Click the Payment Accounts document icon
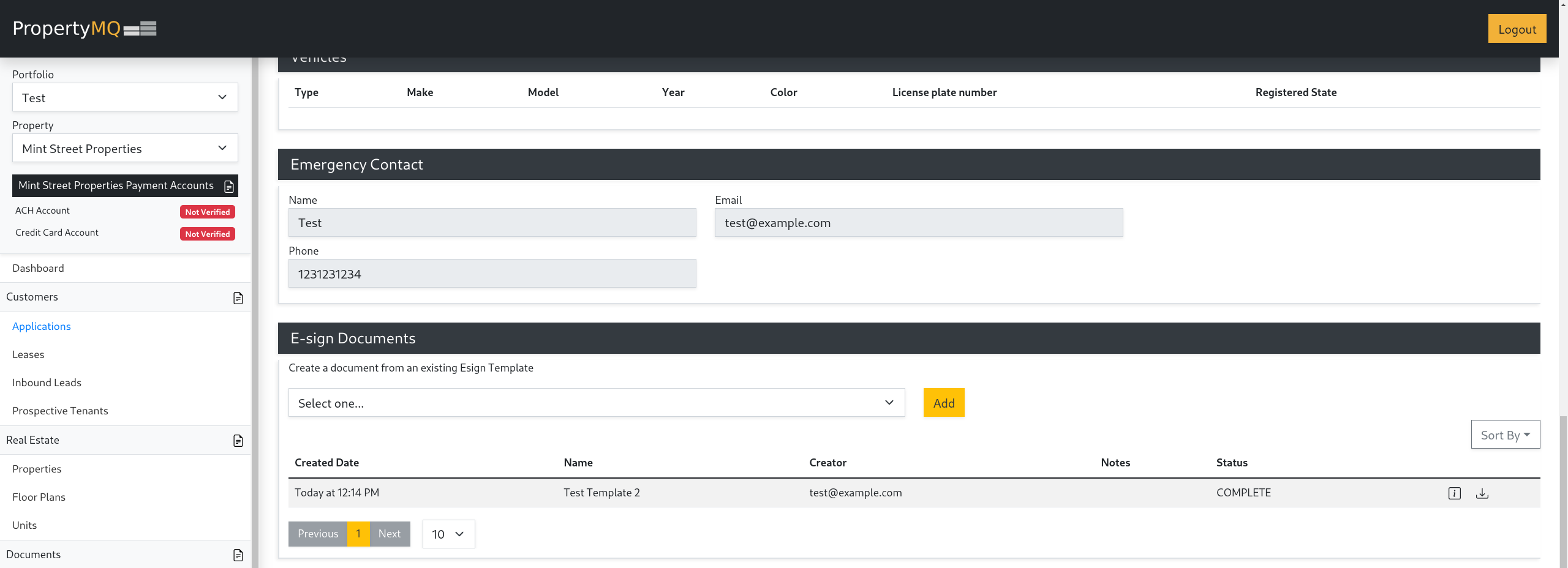 click(229, 186)
